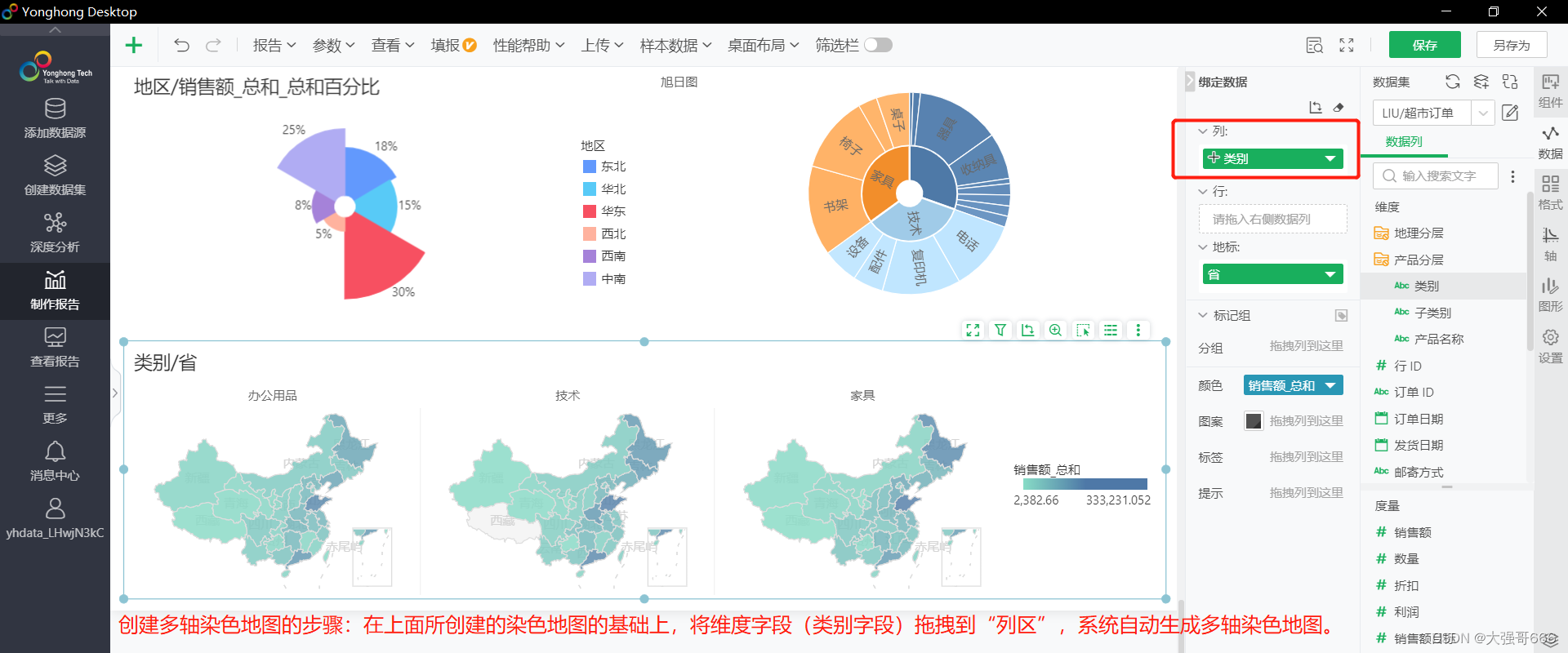The width and height of the screenshot is (1568, 653).
Task: Focus the 输入搜索文字 search field
Action: tap(1436, 175)
